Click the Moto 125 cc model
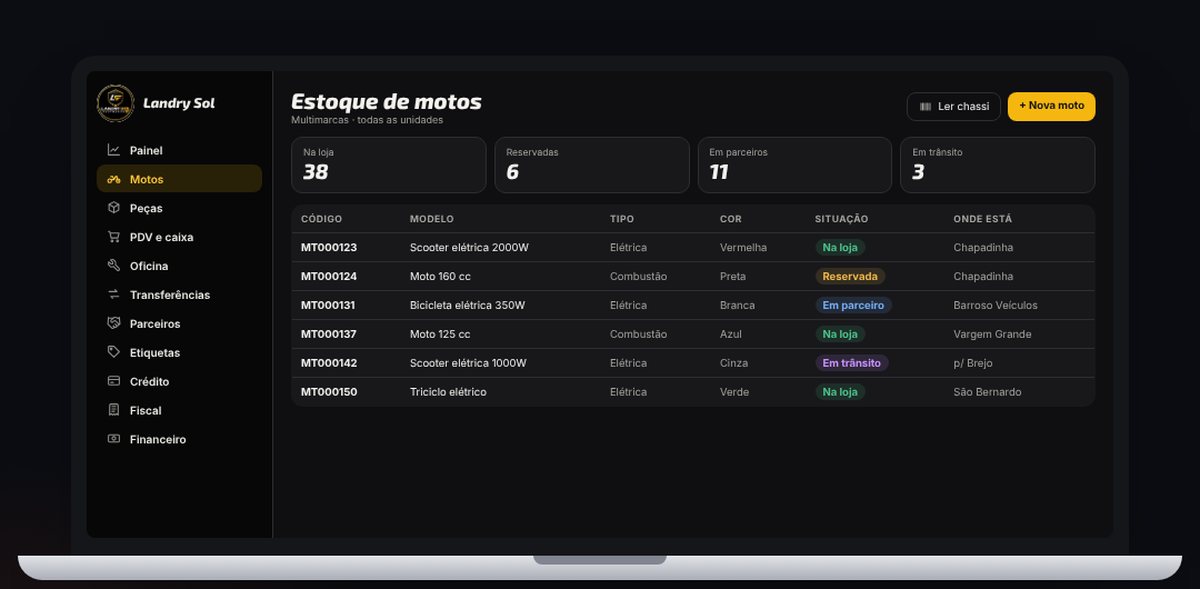Viewport: 1200px width, 589px height. (x=440, y=334)
